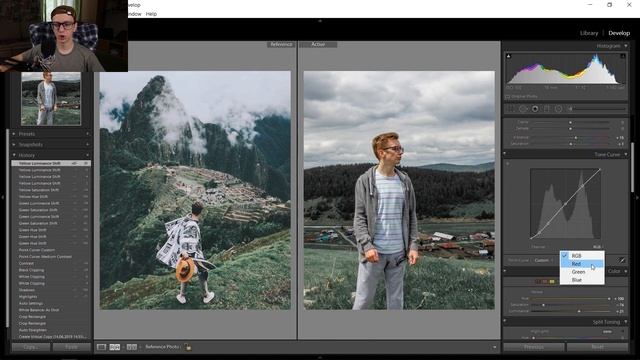Screen dimensions: 640x360
Task: Choose Green in the channel menu
Action: point(582,272)
